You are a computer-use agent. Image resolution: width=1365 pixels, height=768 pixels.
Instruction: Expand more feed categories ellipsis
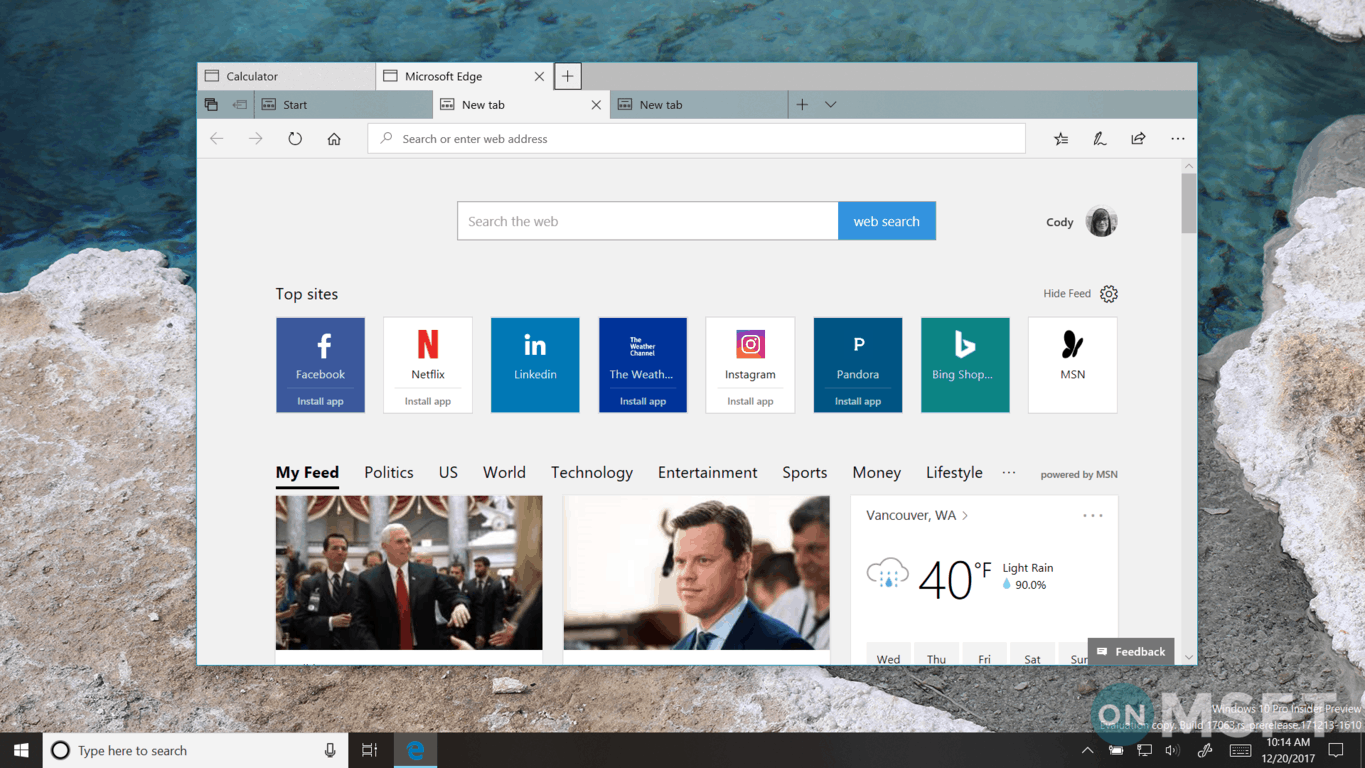1009,473
